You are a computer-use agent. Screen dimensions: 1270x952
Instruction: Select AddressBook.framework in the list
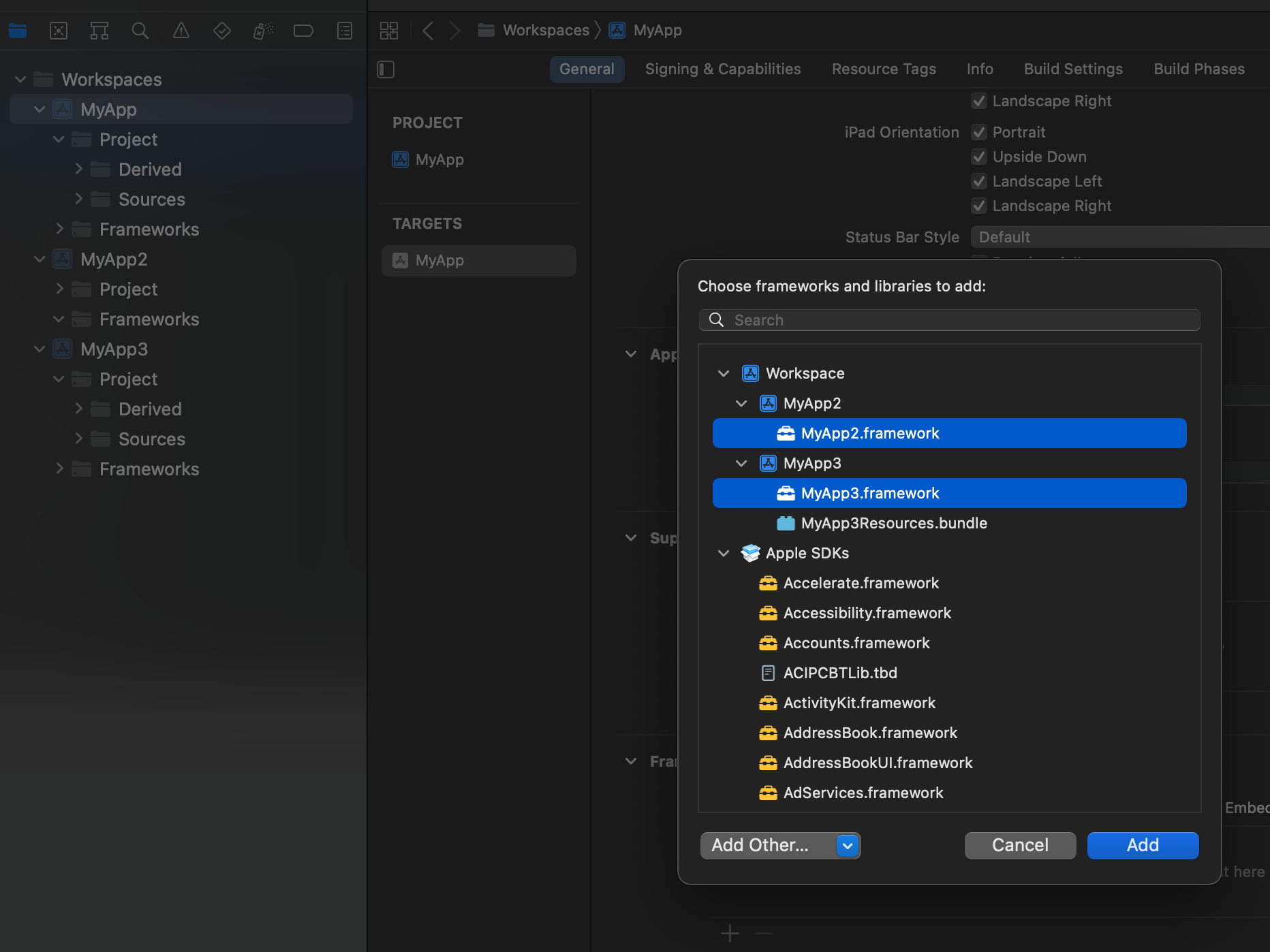click(950, 733)
